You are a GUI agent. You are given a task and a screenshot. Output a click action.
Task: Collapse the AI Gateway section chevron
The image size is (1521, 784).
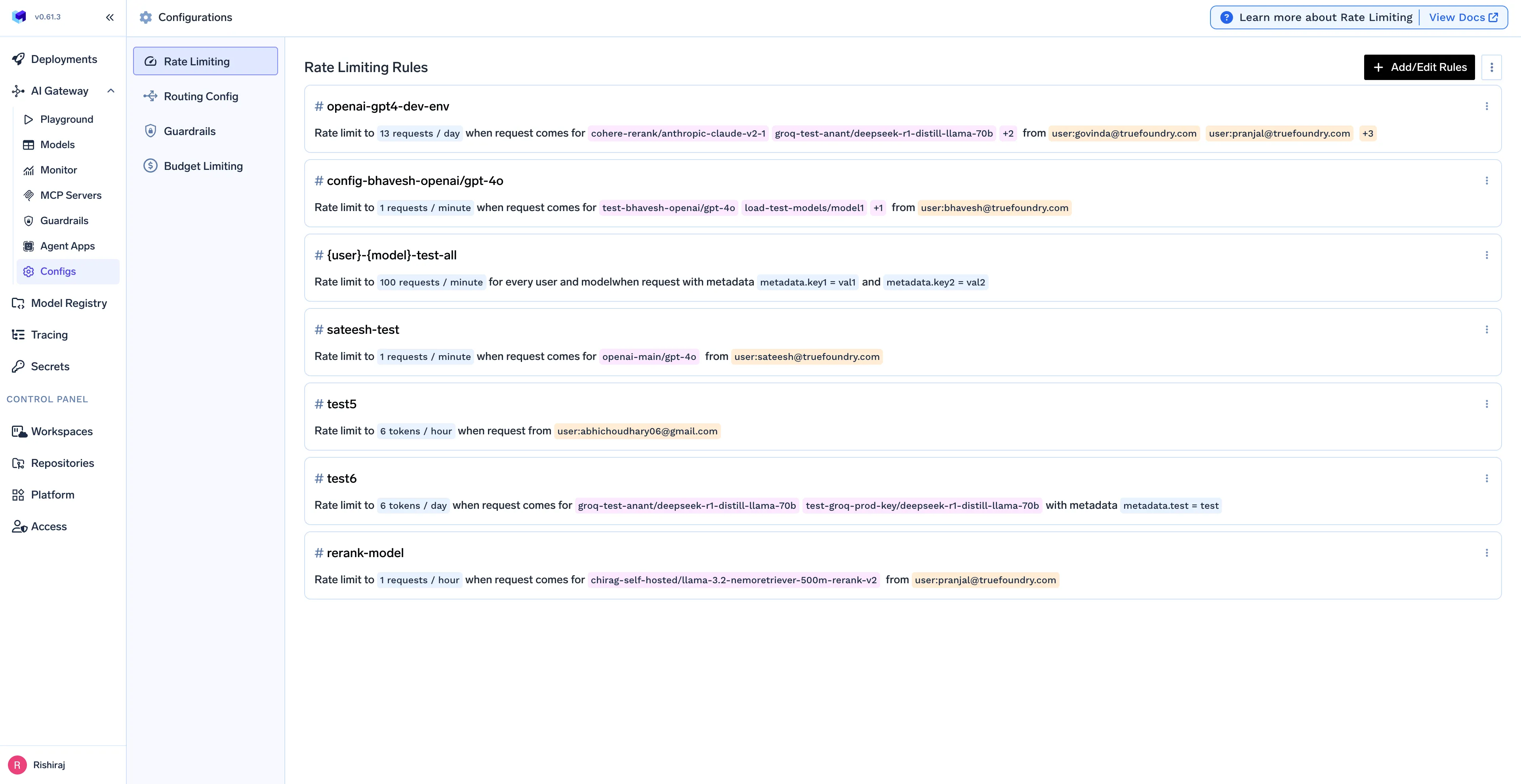click(111, 91)
